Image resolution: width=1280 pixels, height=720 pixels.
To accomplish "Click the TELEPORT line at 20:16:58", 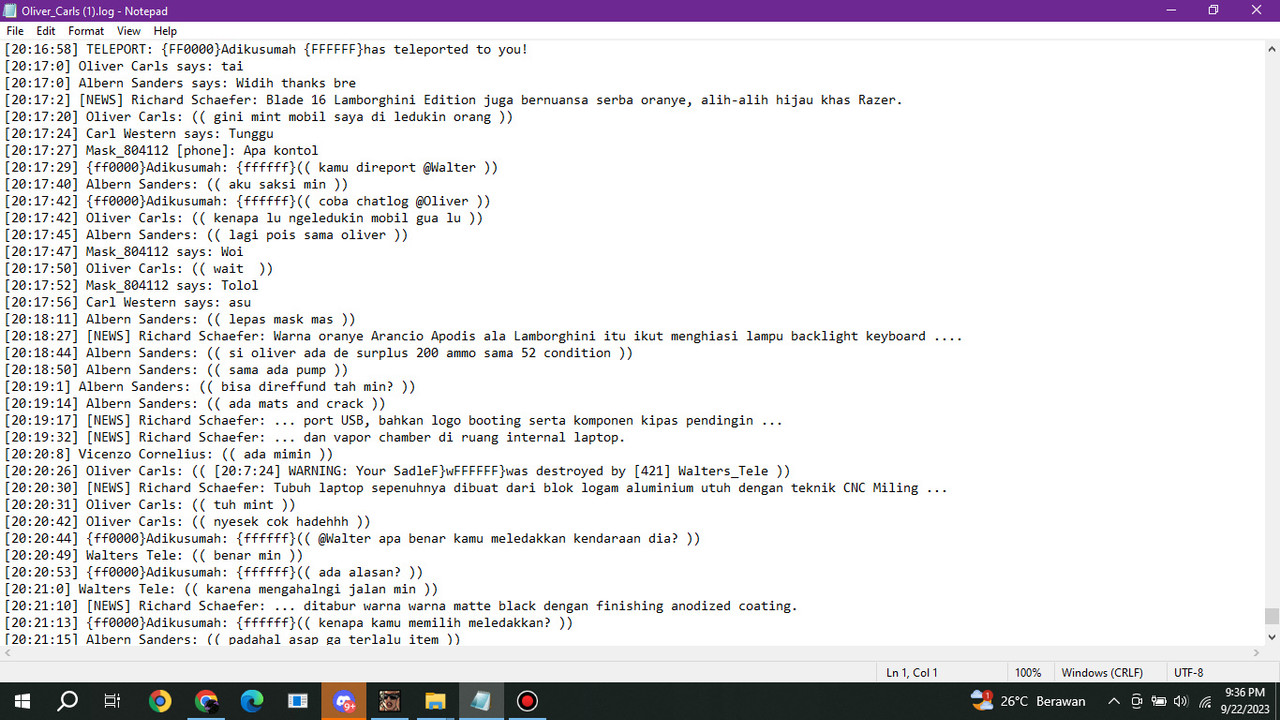I will point(266,49).
